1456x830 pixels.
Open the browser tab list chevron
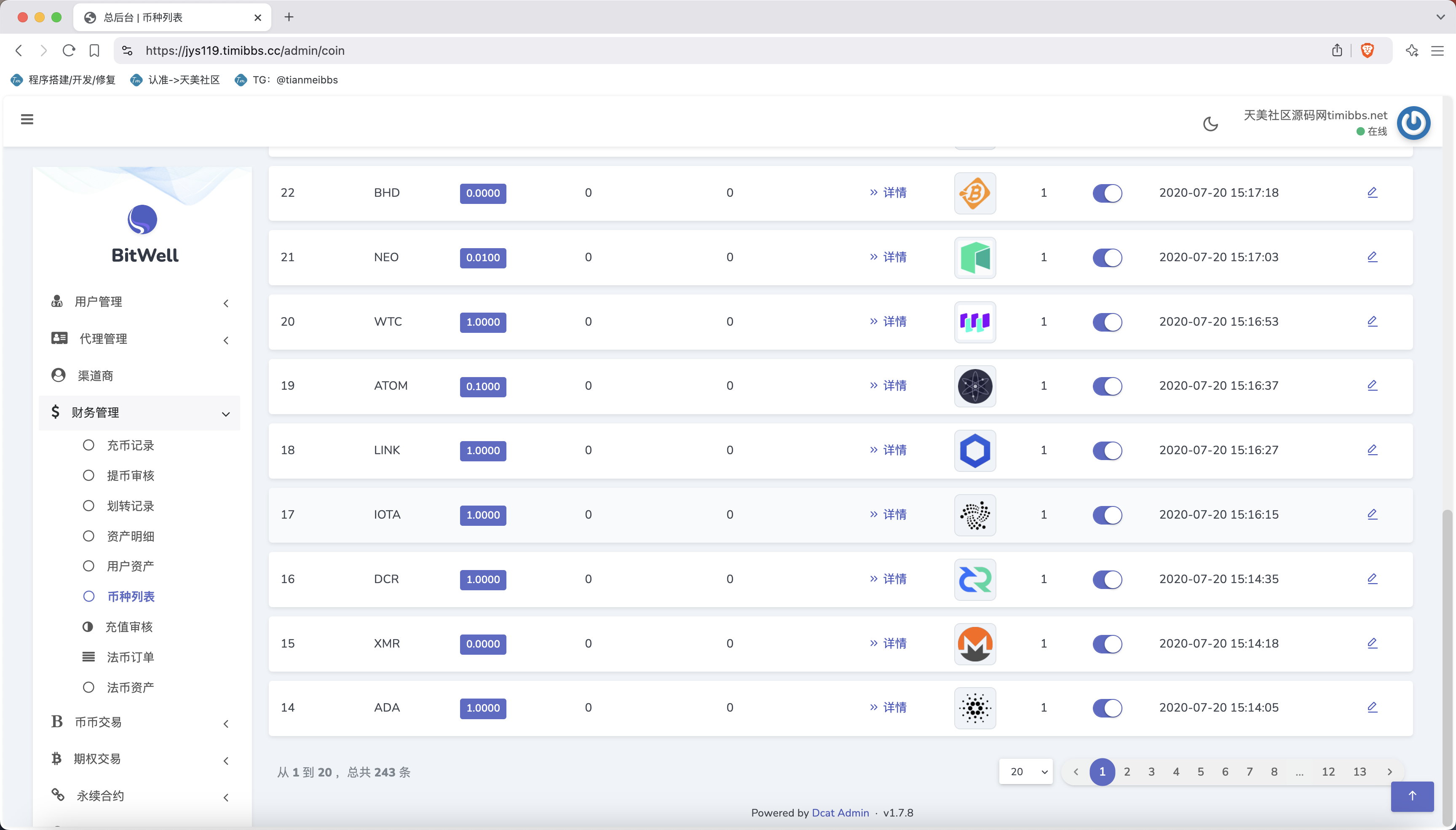(x=1440, y=17)
